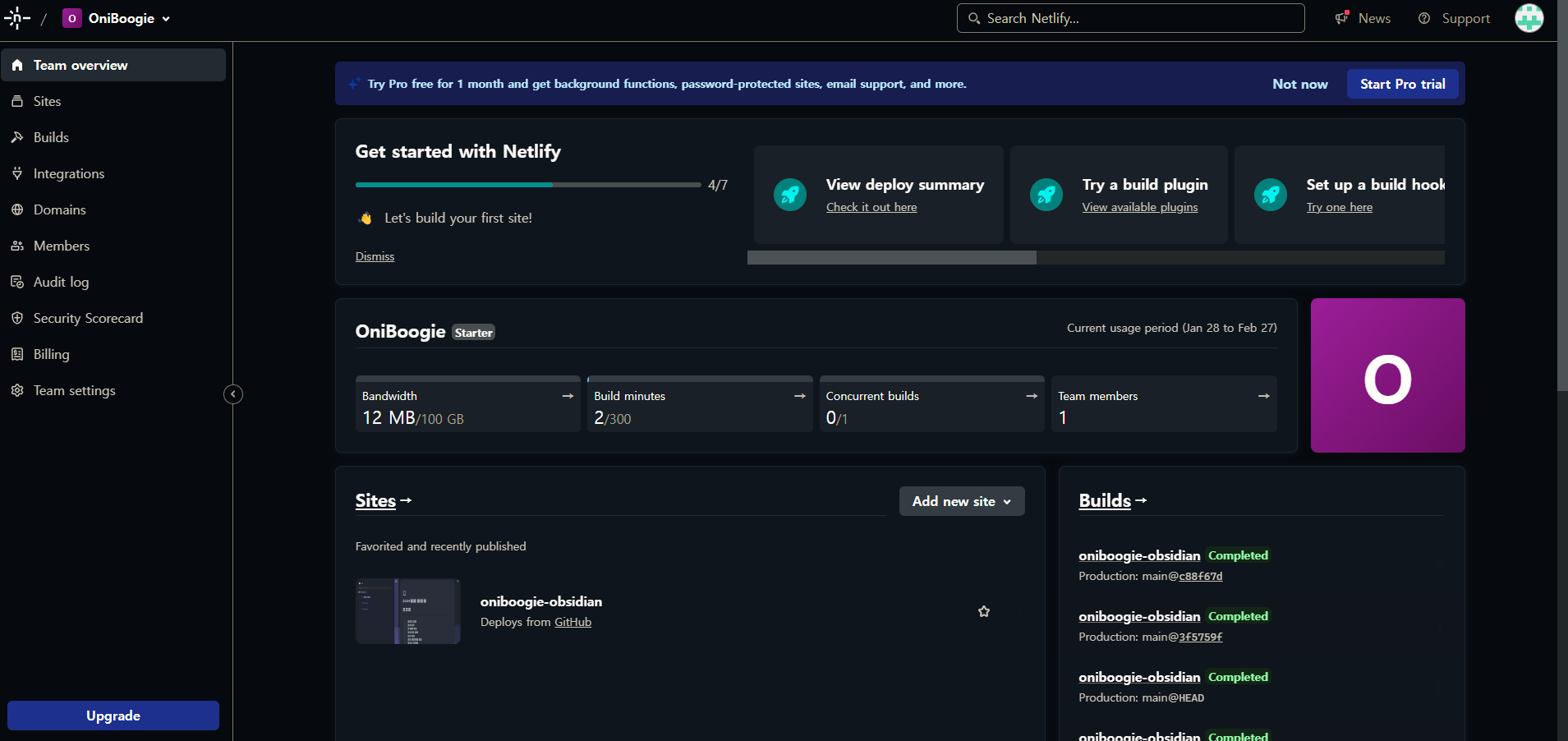Open the Support link

pos(1465,18)
